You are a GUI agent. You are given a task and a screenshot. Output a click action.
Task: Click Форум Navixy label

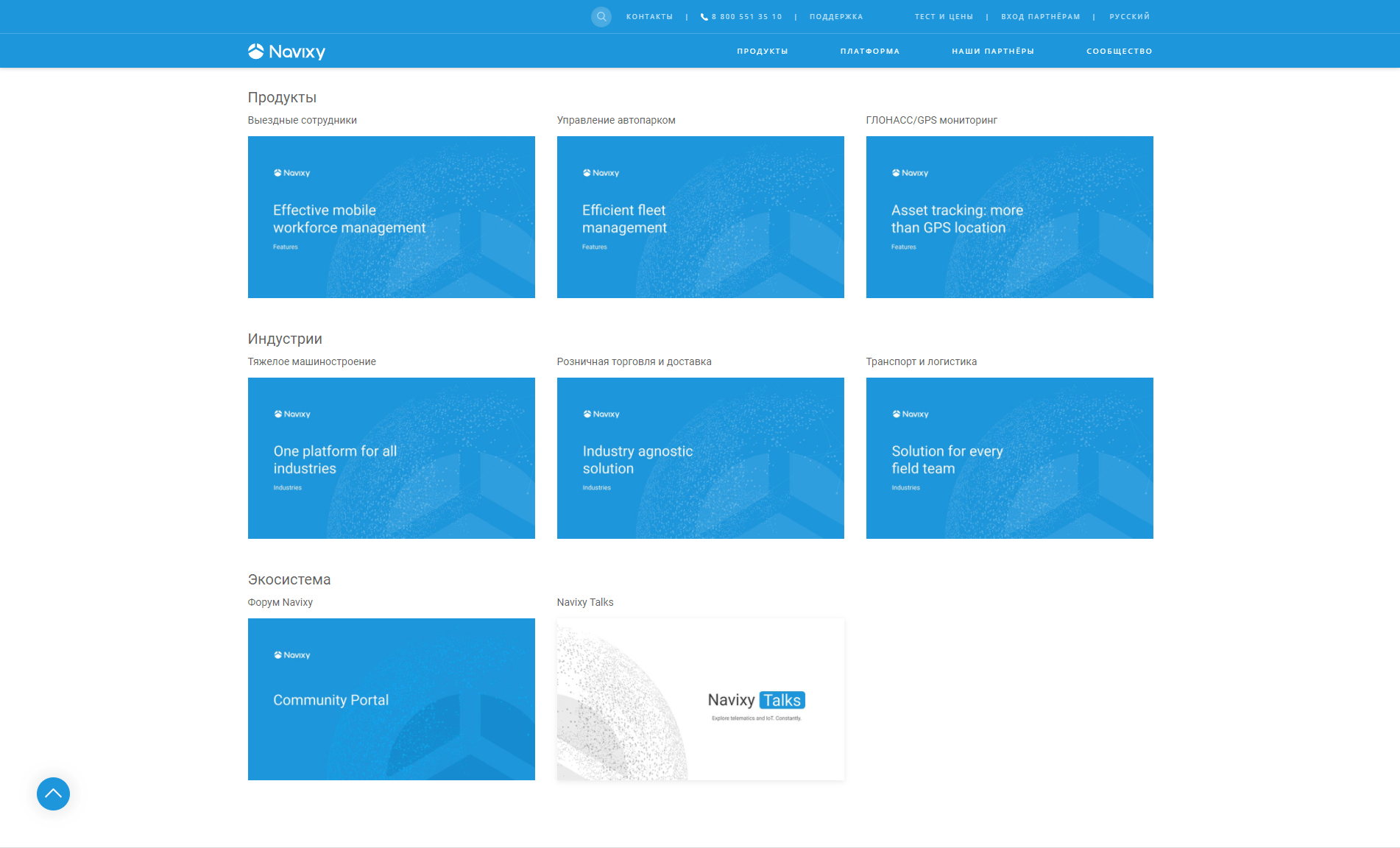(280, 602)
